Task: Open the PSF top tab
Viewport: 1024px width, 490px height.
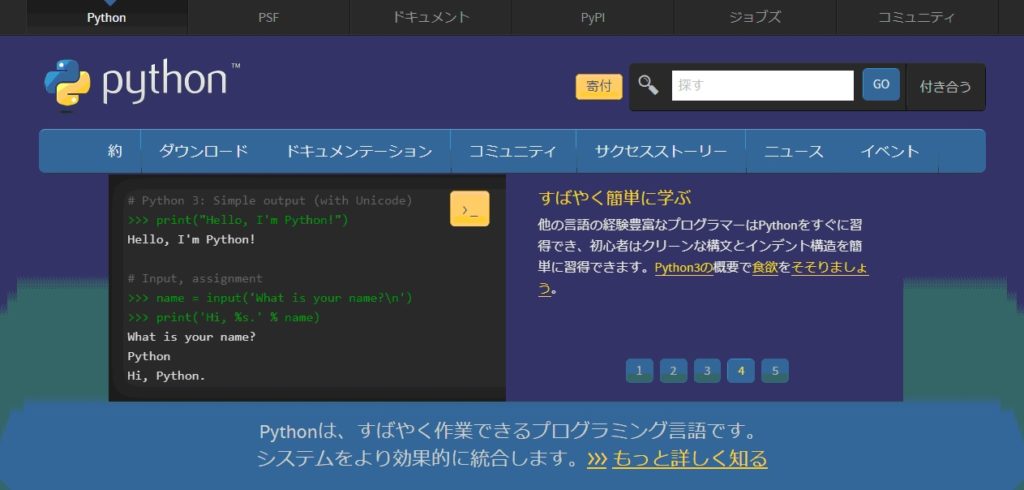Action: coord(268,18)
